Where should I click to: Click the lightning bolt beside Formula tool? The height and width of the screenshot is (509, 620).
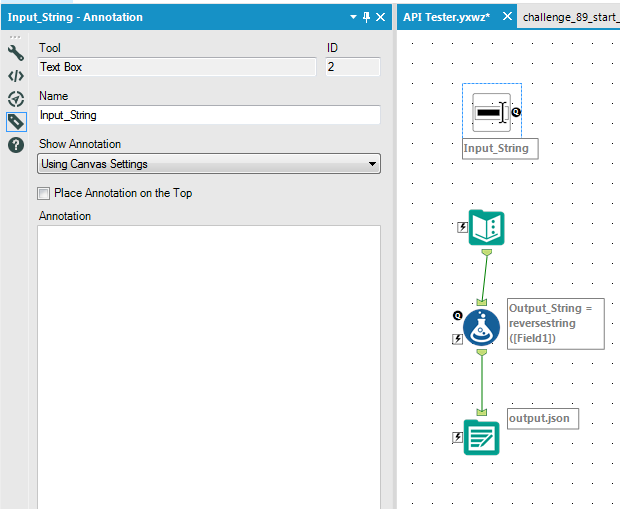pyautogui.click(x=457, y=339)
